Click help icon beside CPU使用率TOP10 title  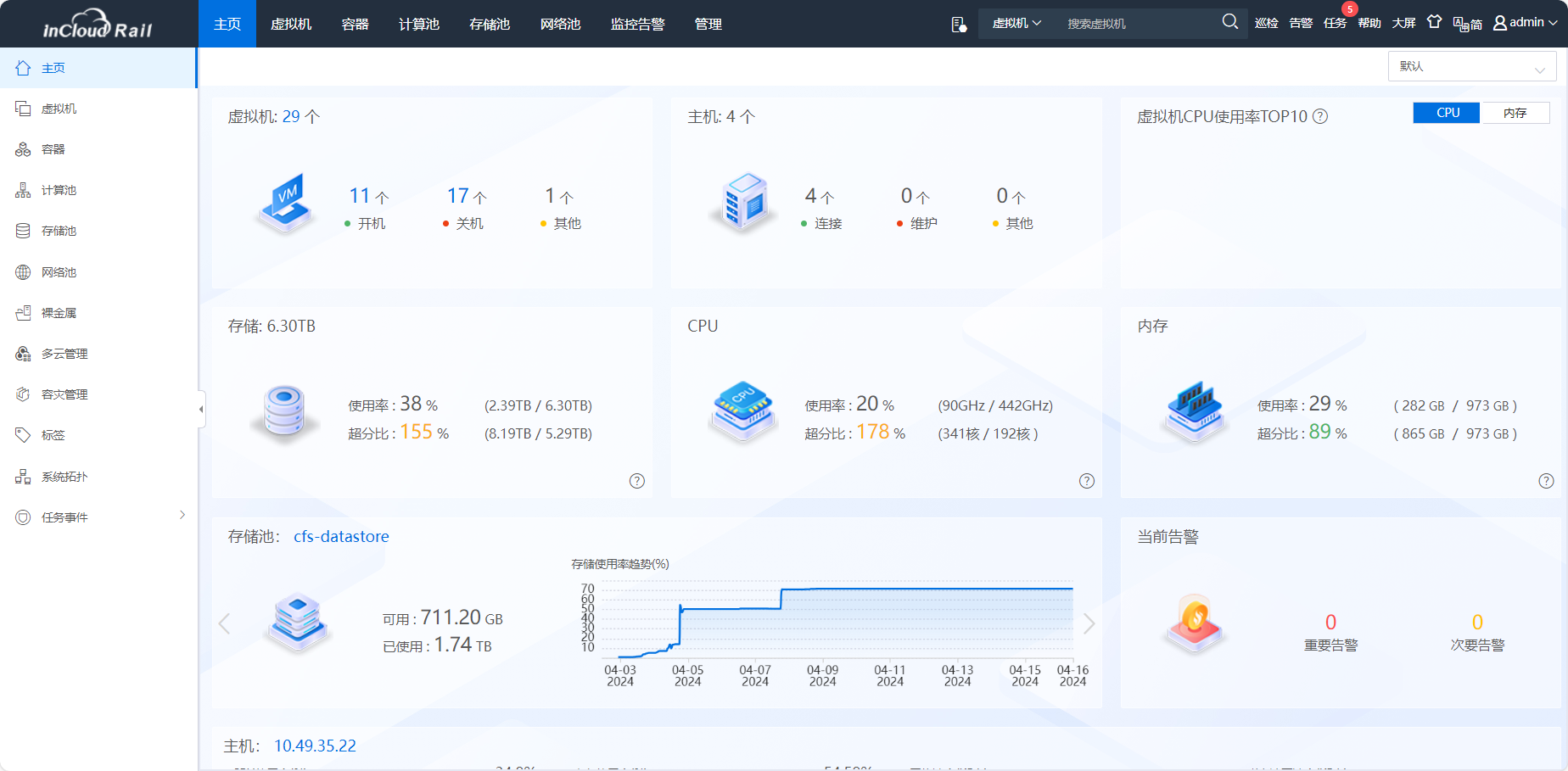(x=1320, y=117)
